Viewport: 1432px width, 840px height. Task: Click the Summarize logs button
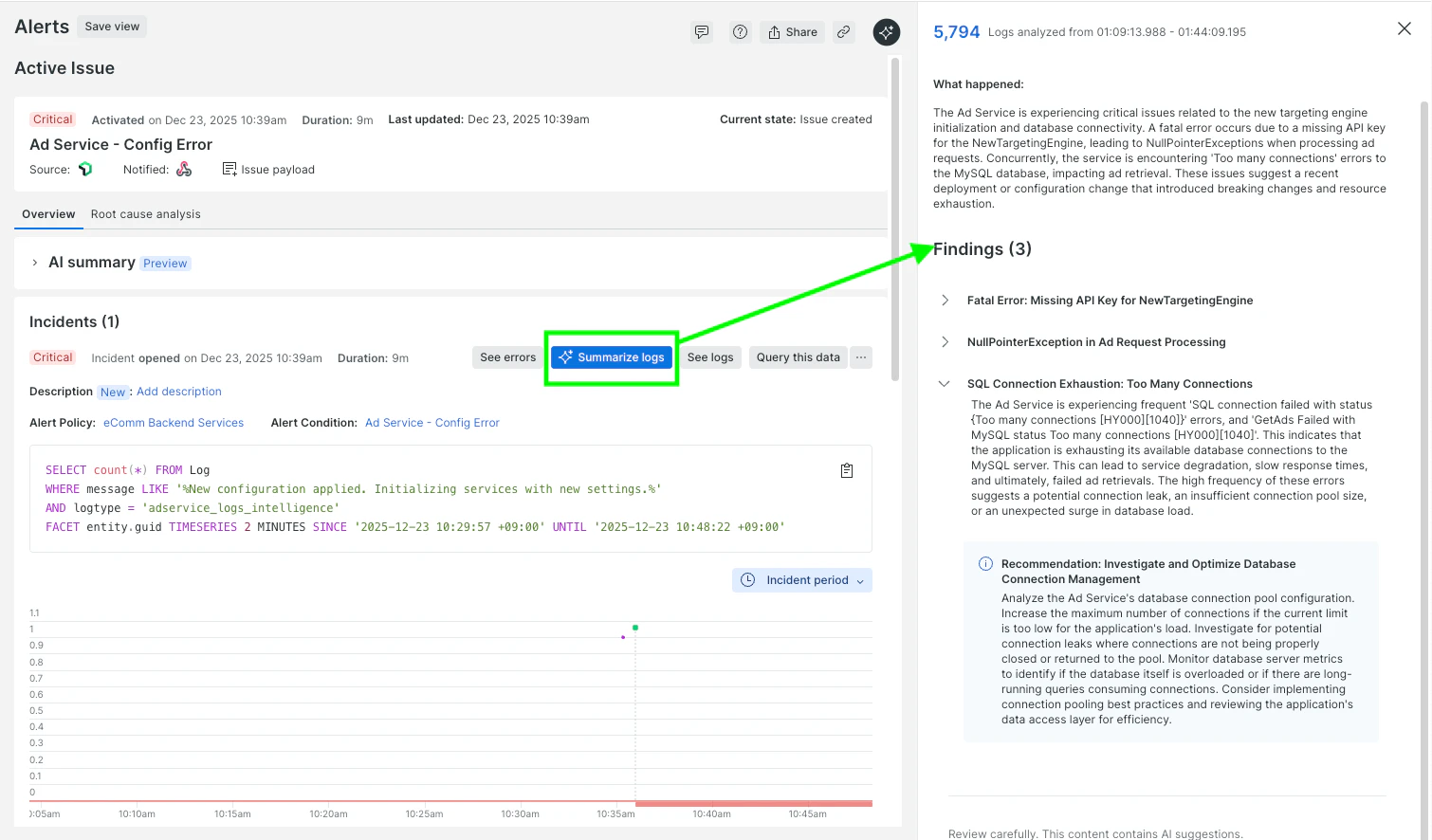point(612,357)
